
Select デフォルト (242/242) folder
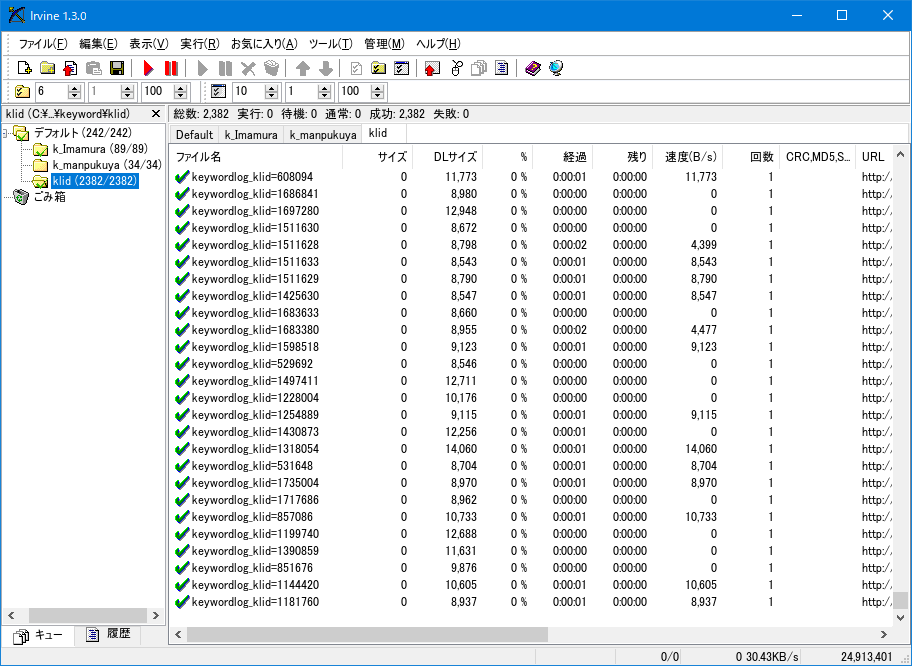click(x=83, y=133)
